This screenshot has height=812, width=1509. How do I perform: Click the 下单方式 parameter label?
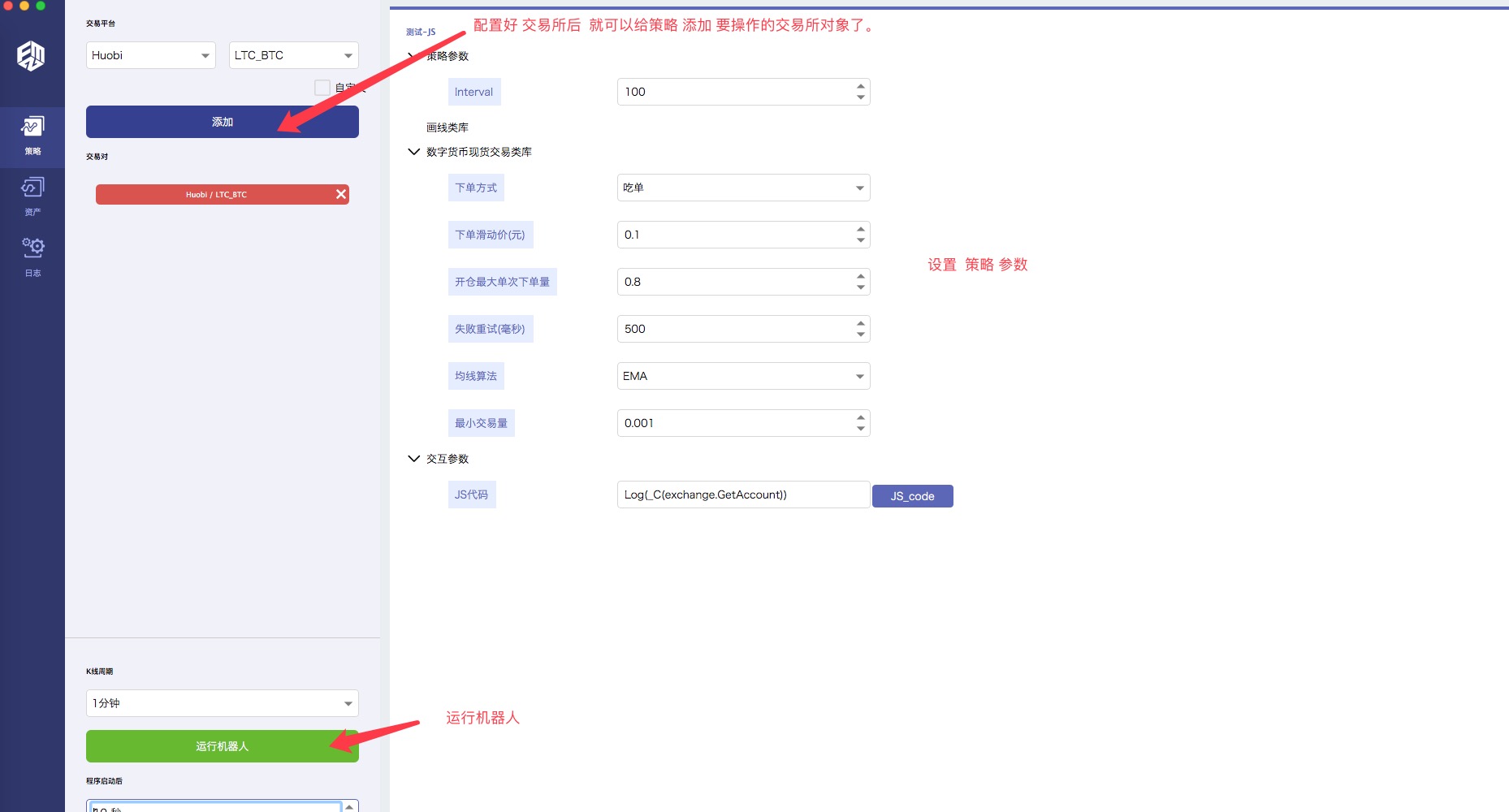[x=476, y=188]
